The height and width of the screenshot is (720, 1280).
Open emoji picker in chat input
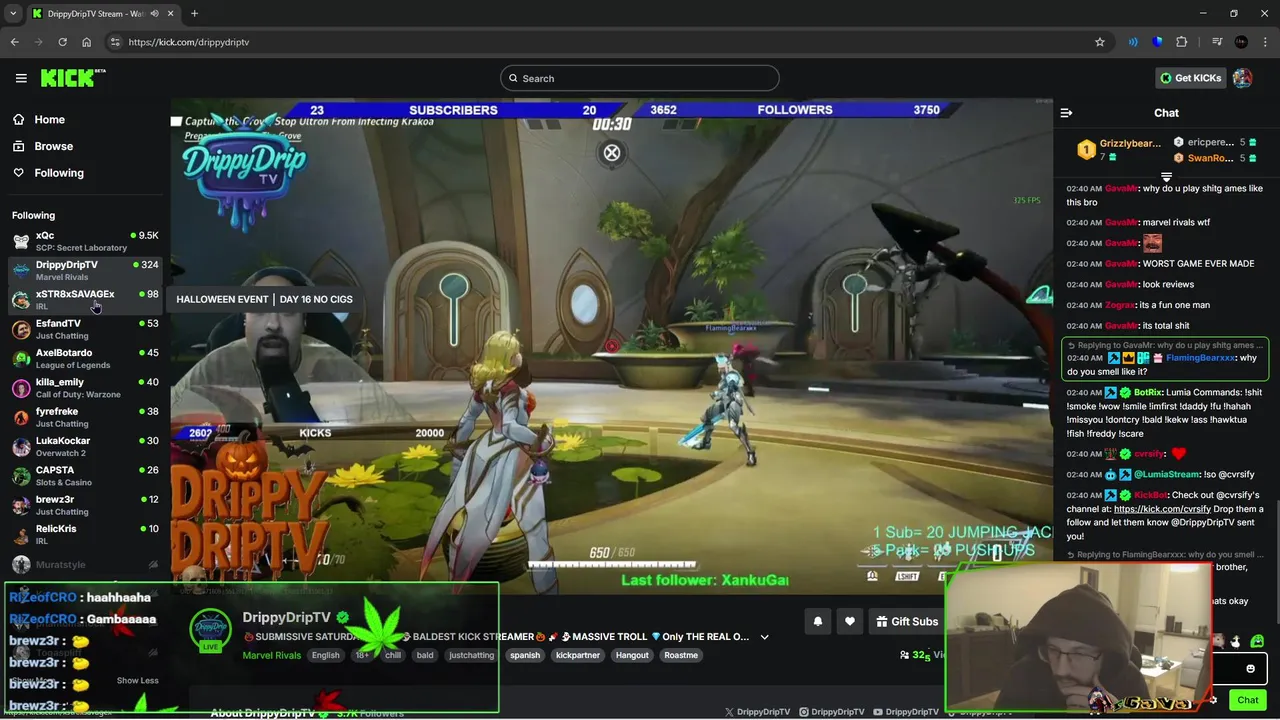(x=1250, y=669)
